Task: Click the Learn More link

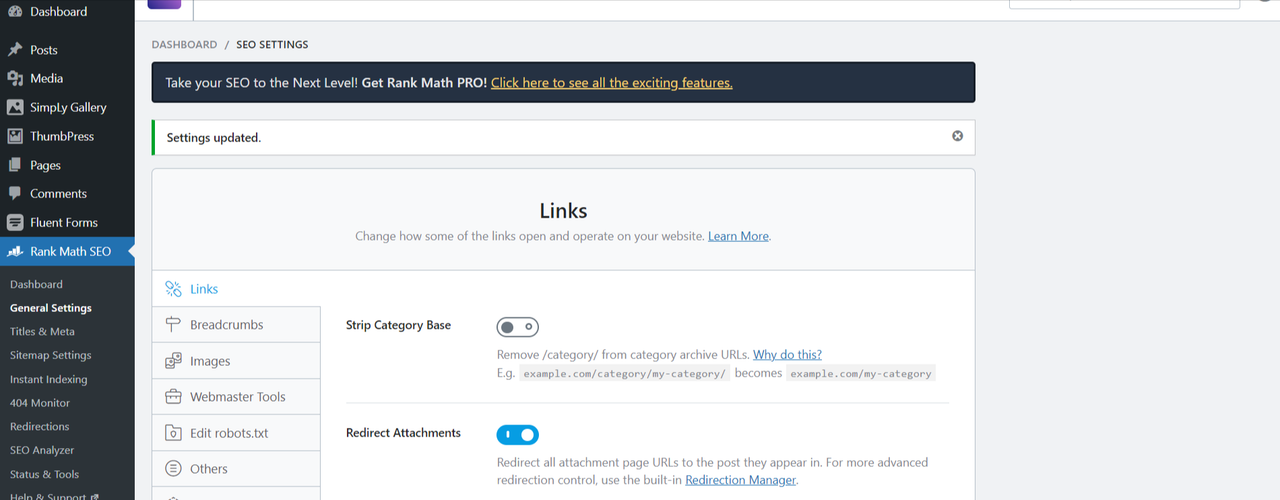Action: [x=738, y=236]
